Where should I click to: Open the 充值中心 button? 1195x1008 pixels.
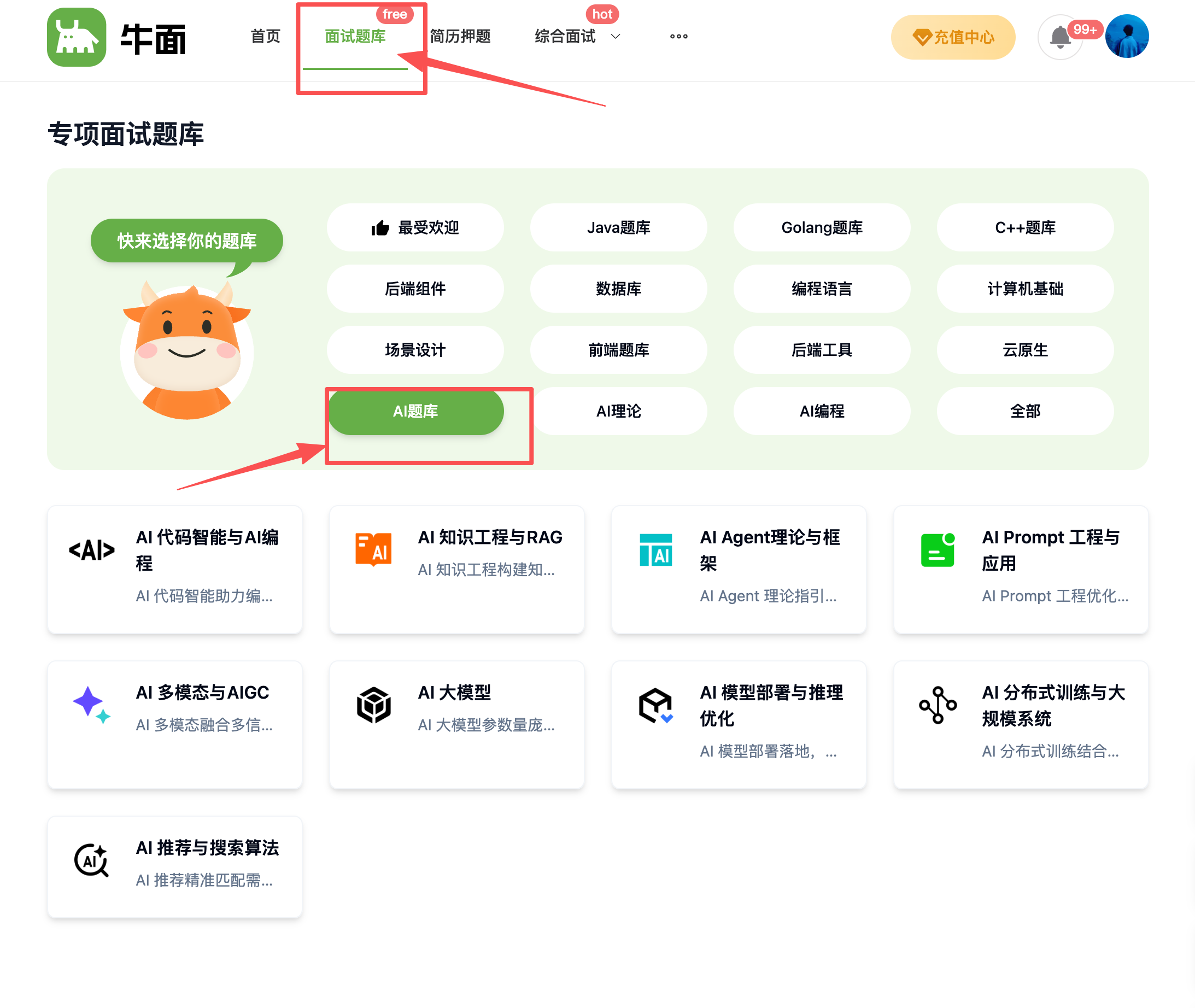click(x=953, y=38)
